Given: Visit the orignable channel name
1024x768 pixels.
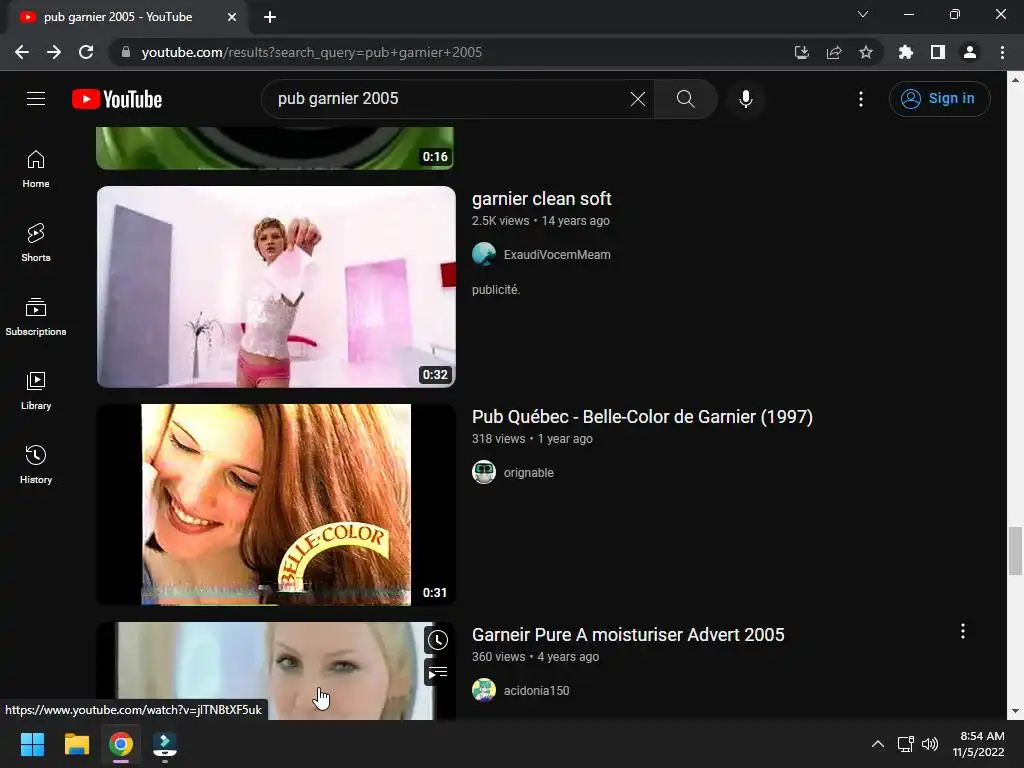Looking at the screenshot, I should click(x=528, y=473).
